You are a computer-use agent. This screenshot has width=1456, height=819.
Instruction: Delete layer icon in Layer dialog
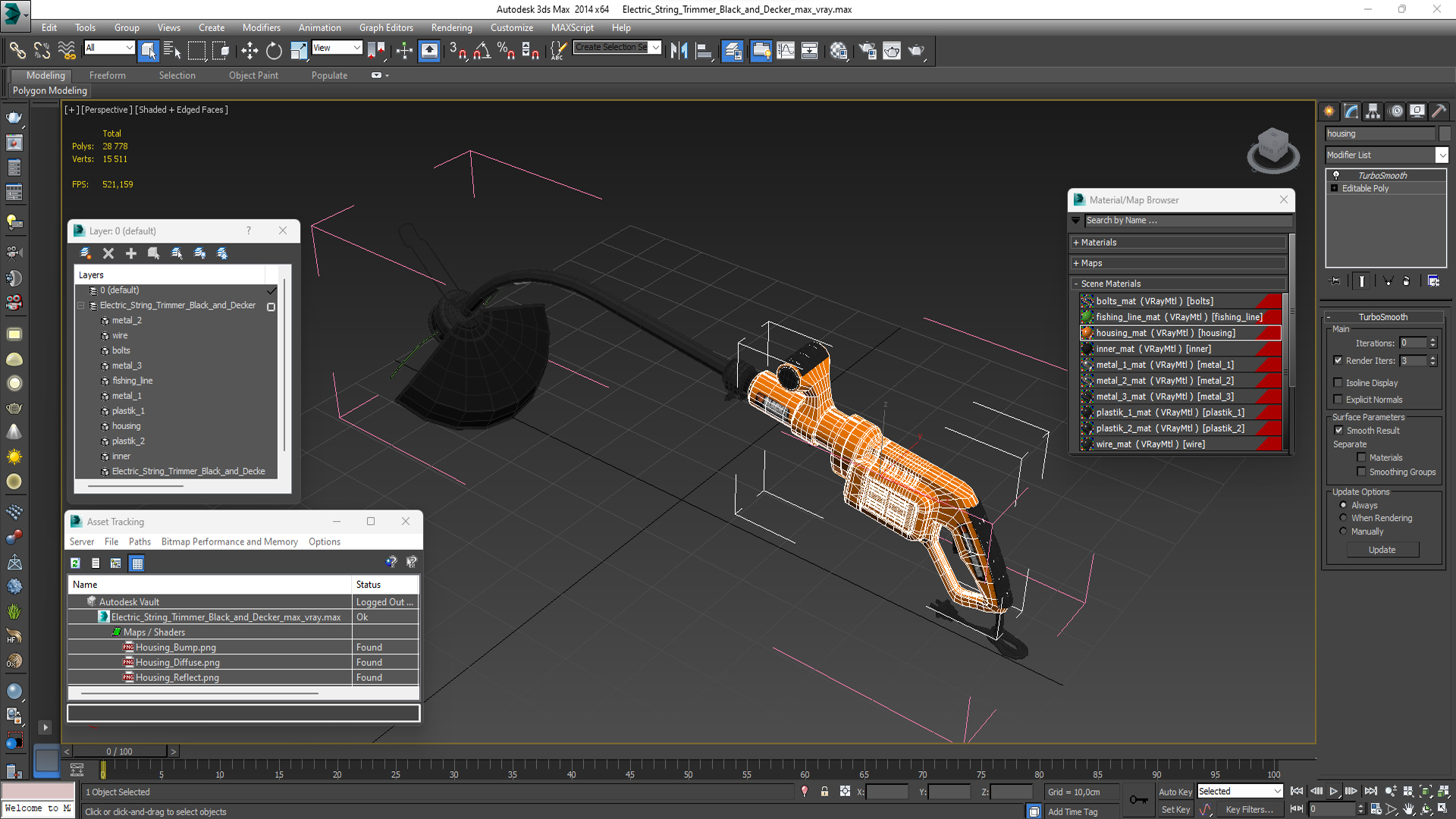pyautogui.click(x=108, y=253)
